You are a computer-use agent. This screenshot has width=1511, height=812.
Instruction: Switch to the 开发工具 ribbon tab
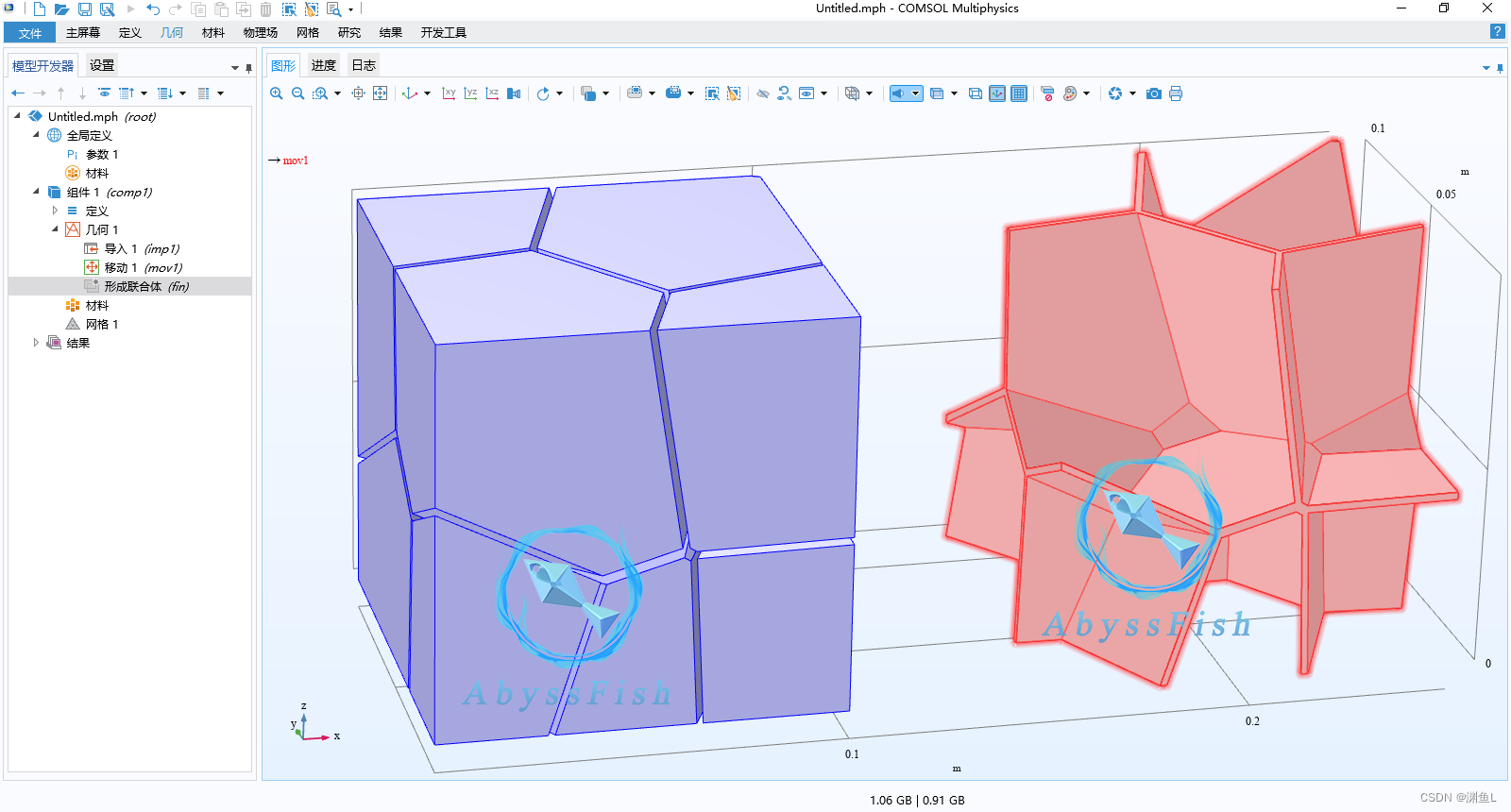(444, 33)
